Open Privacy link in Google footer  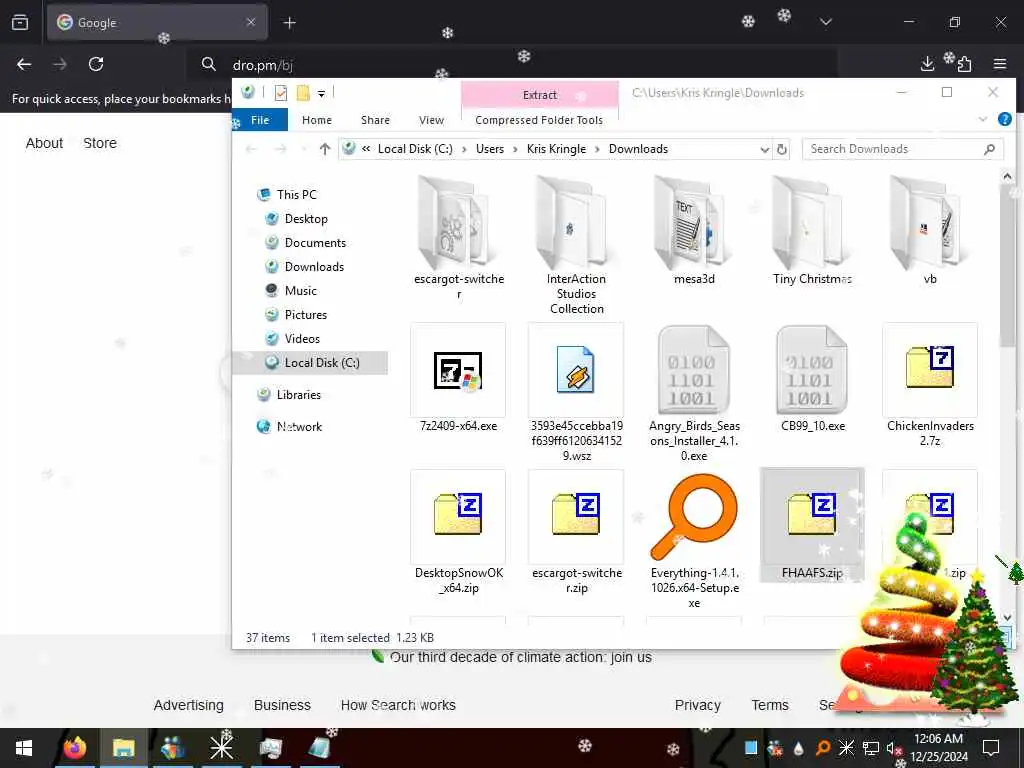pos(697,705)
